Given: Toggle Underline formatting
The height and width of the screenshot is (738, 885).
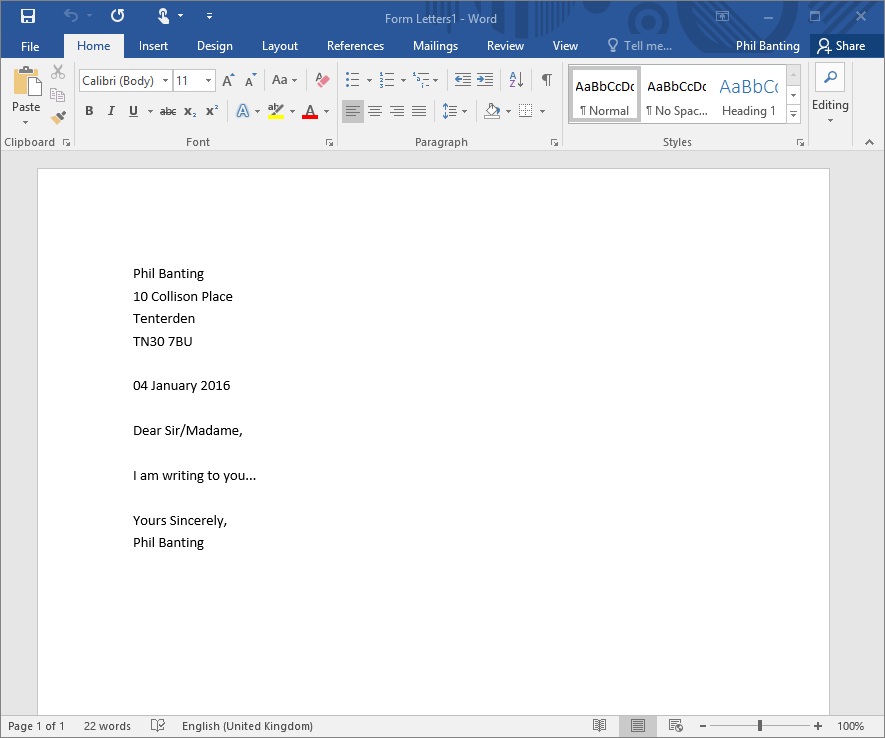Looking at the screenshot, I should (x=133, y=111).
